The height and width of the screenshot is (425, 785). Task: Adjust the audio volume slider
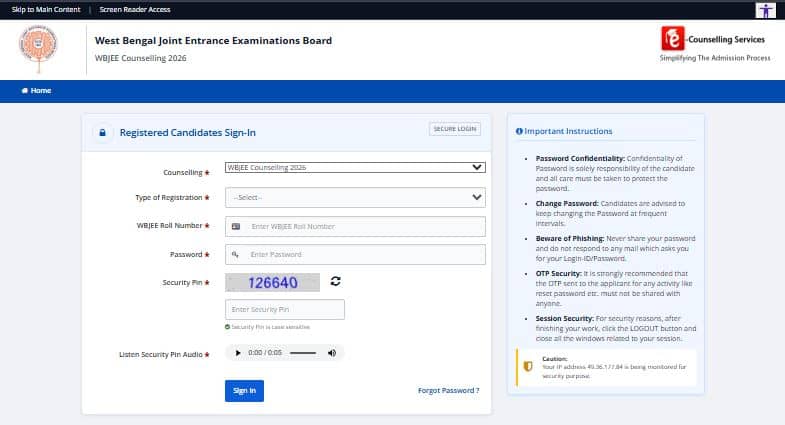pyautogui.click(x=303, y=353)
